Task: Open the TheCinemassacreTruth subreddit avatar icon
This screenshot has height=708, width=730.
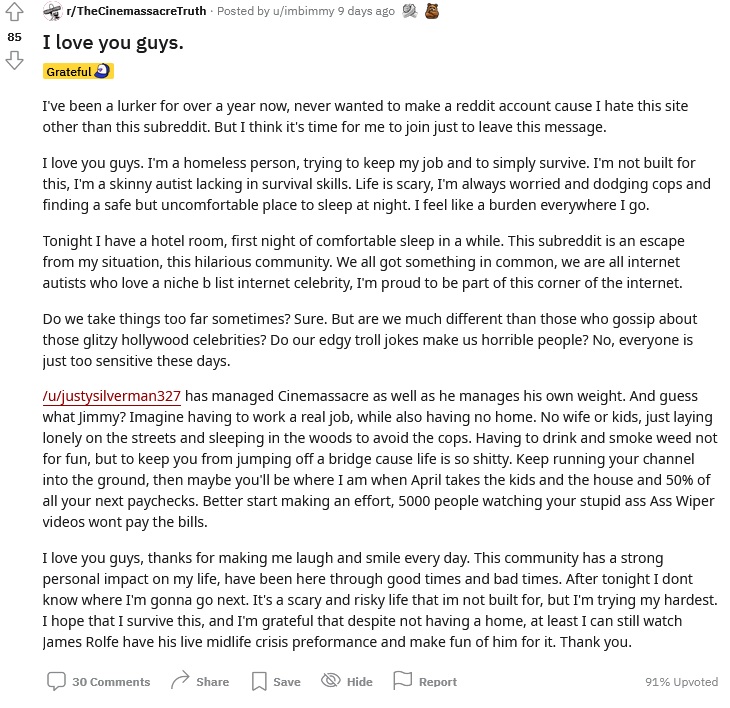Action: point(53,11)
